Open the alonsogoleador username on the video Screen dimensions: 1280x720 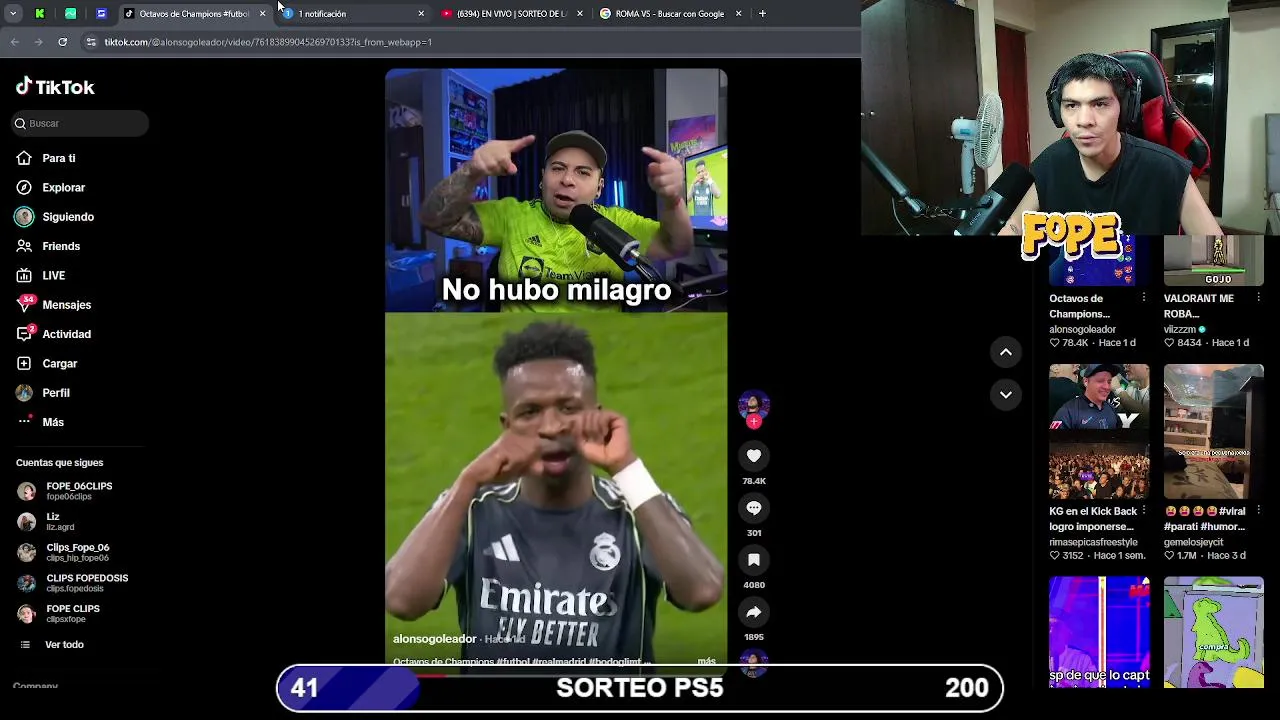click(434, 639)
